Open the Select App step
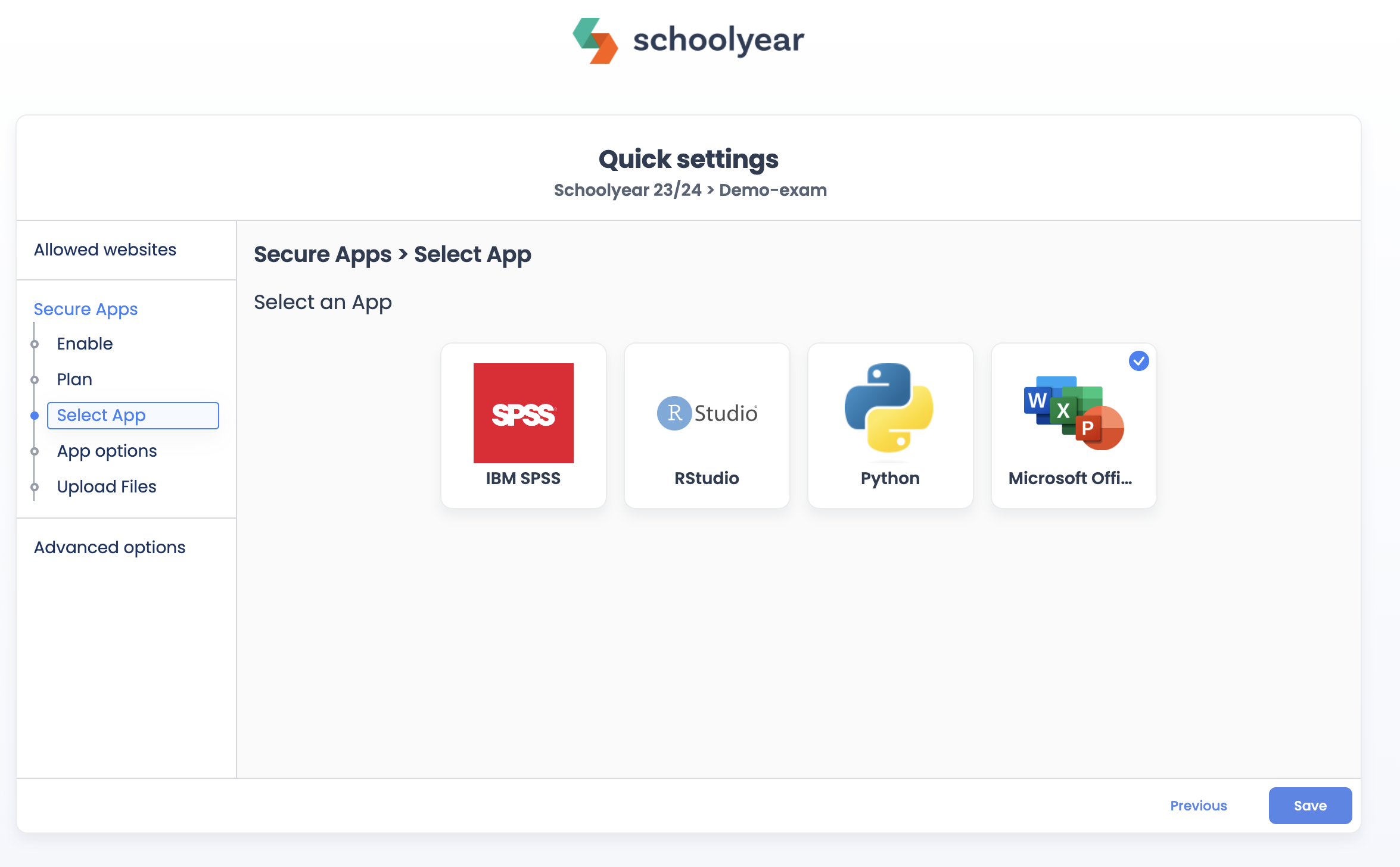The width and height of the screenshot is (1400, 867). pos(133,415)
